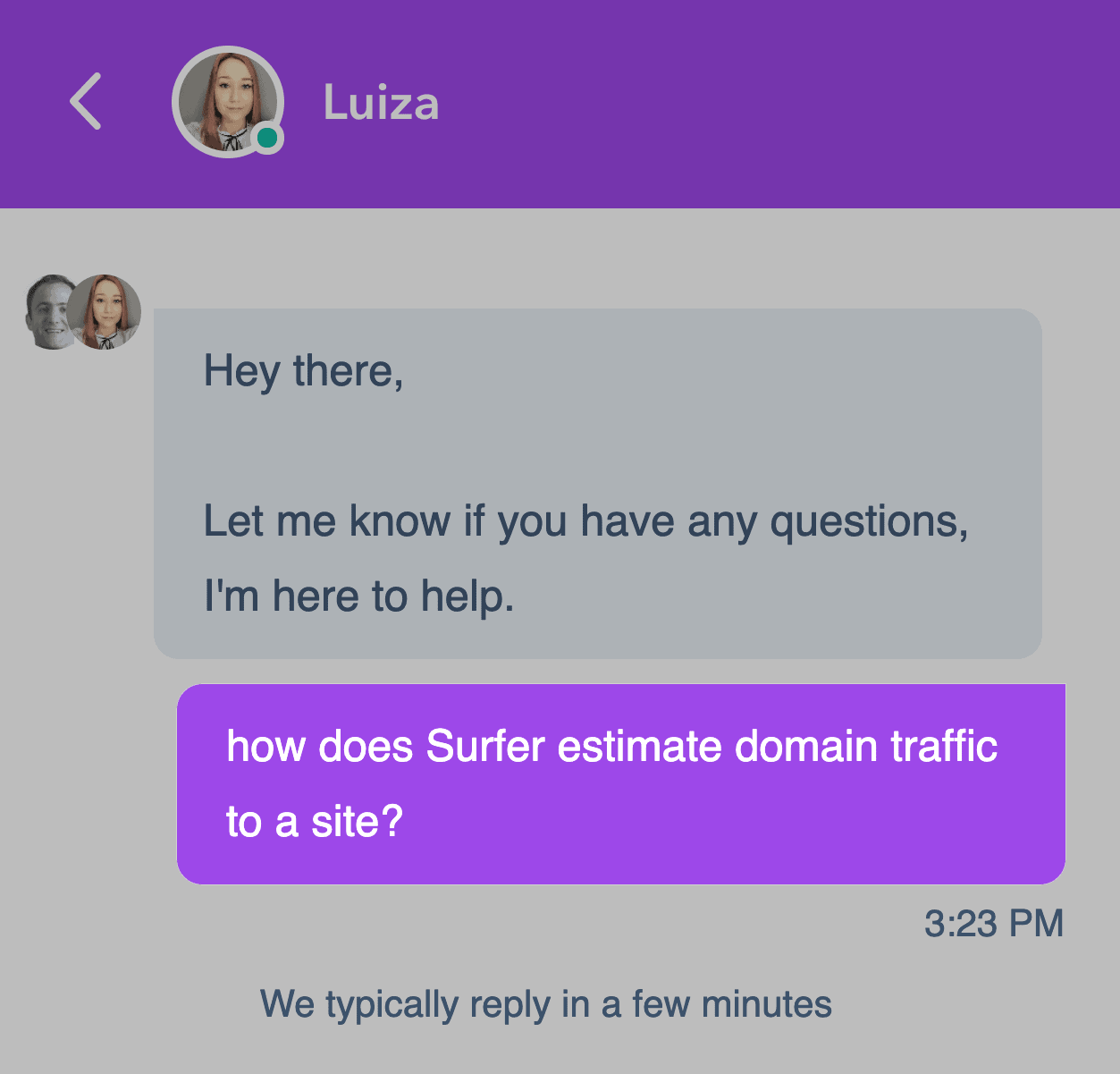Click 'We typically reply in a few minutes'
This screenshot has width=1120, height=1074.
click(x=546, y=1004)
